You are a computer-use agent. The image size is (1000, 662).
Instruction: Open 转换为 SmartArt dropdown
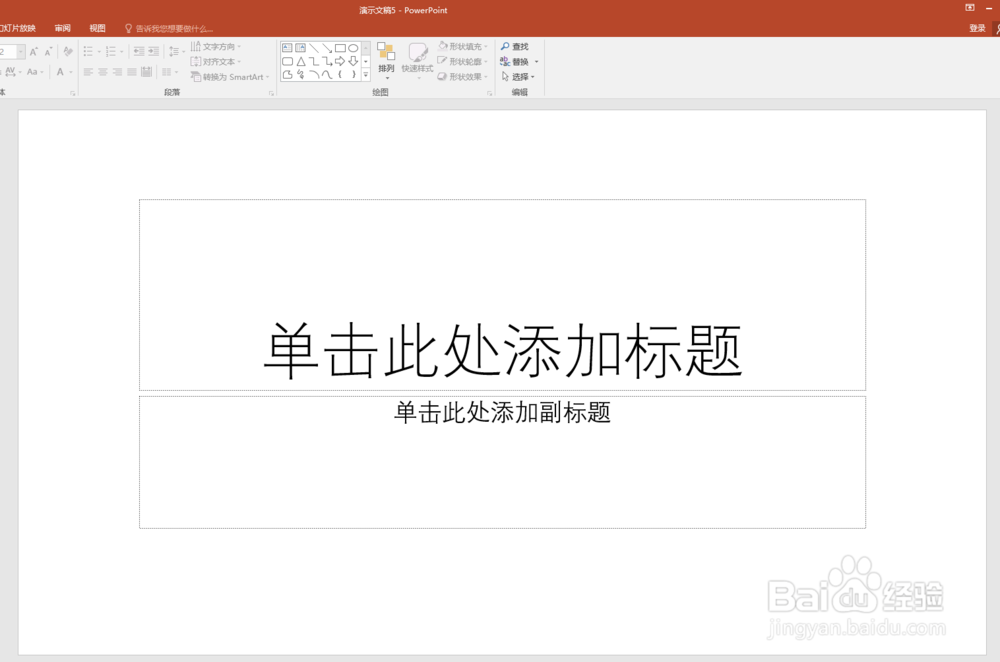[230, 77]
